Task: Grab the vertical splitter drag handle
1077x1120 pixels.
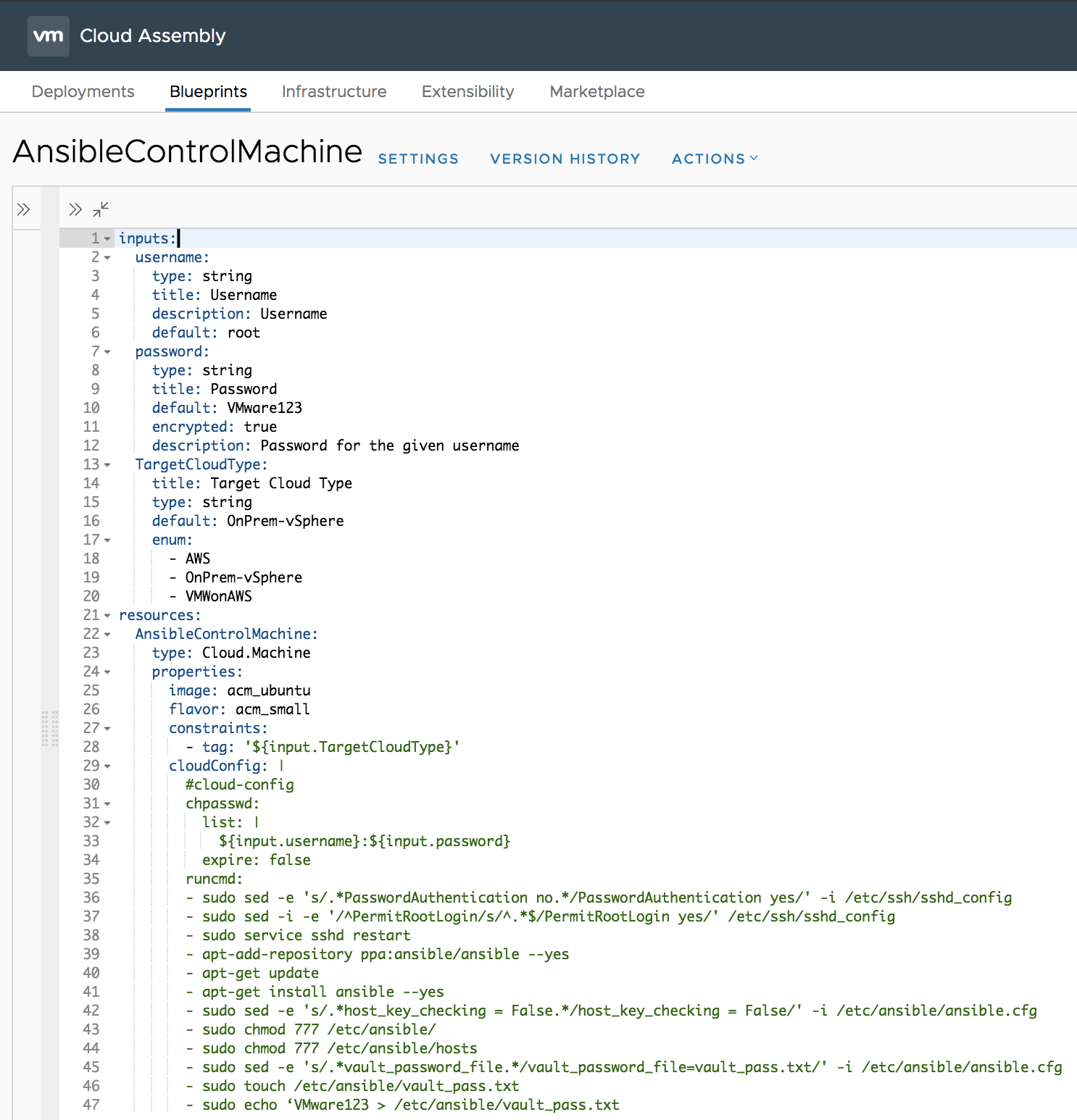Action: 50,728
